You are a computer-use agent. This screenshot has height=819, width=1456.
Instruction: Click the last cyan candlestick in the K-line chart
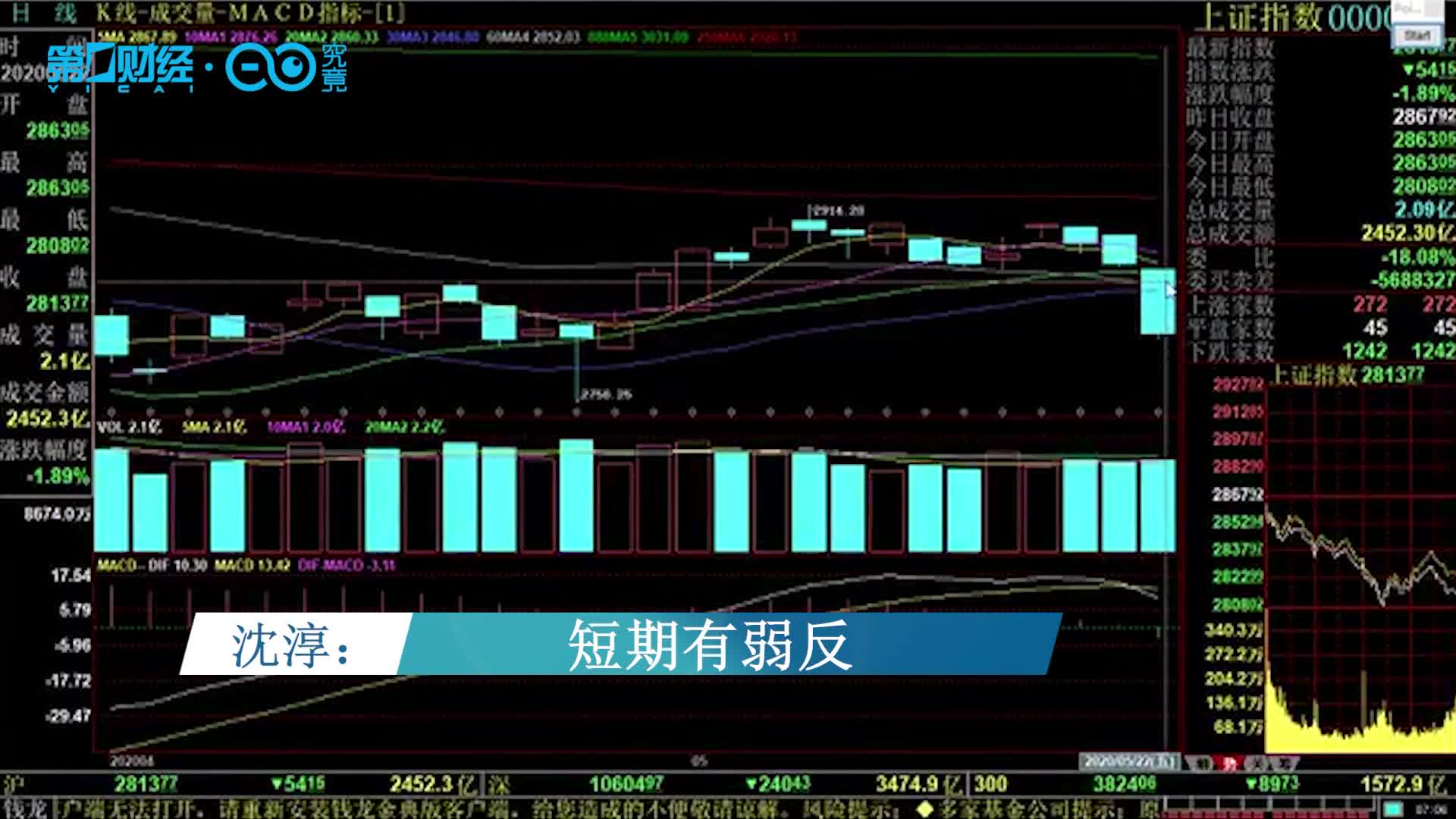click(x=1157, y=302)
